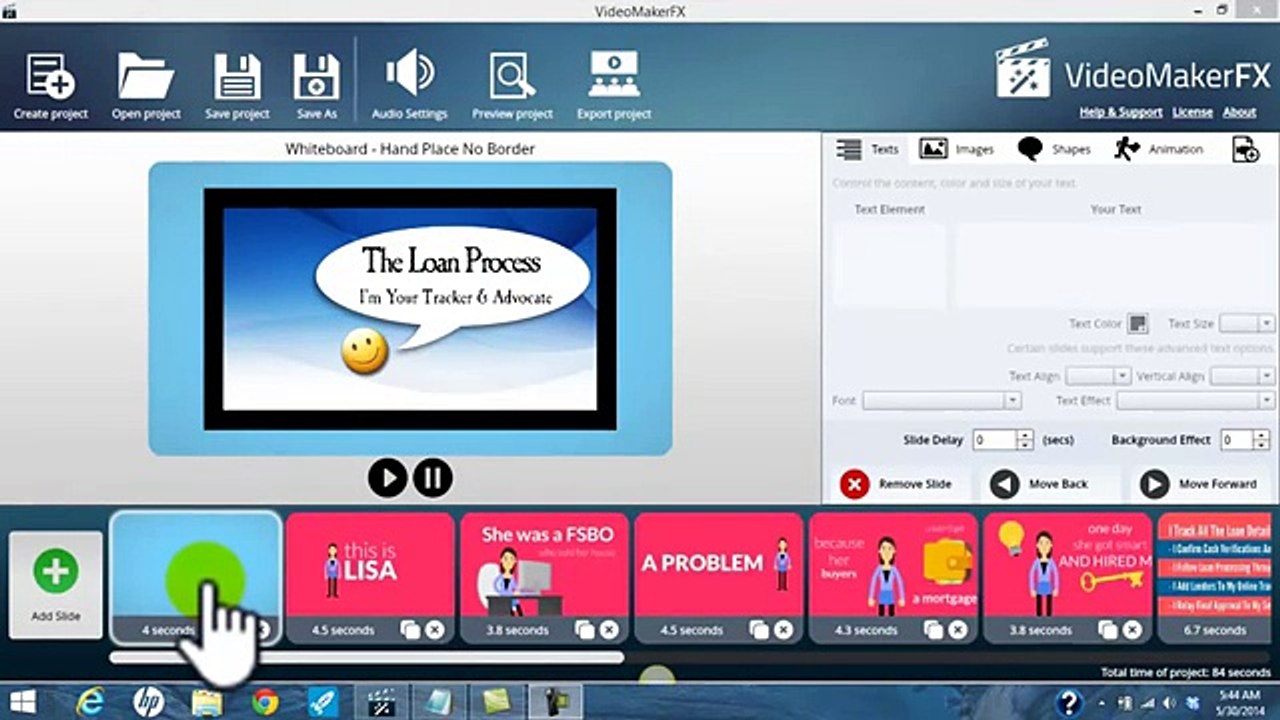Delete the 'A PROBLEM' slide

(783, 630)
